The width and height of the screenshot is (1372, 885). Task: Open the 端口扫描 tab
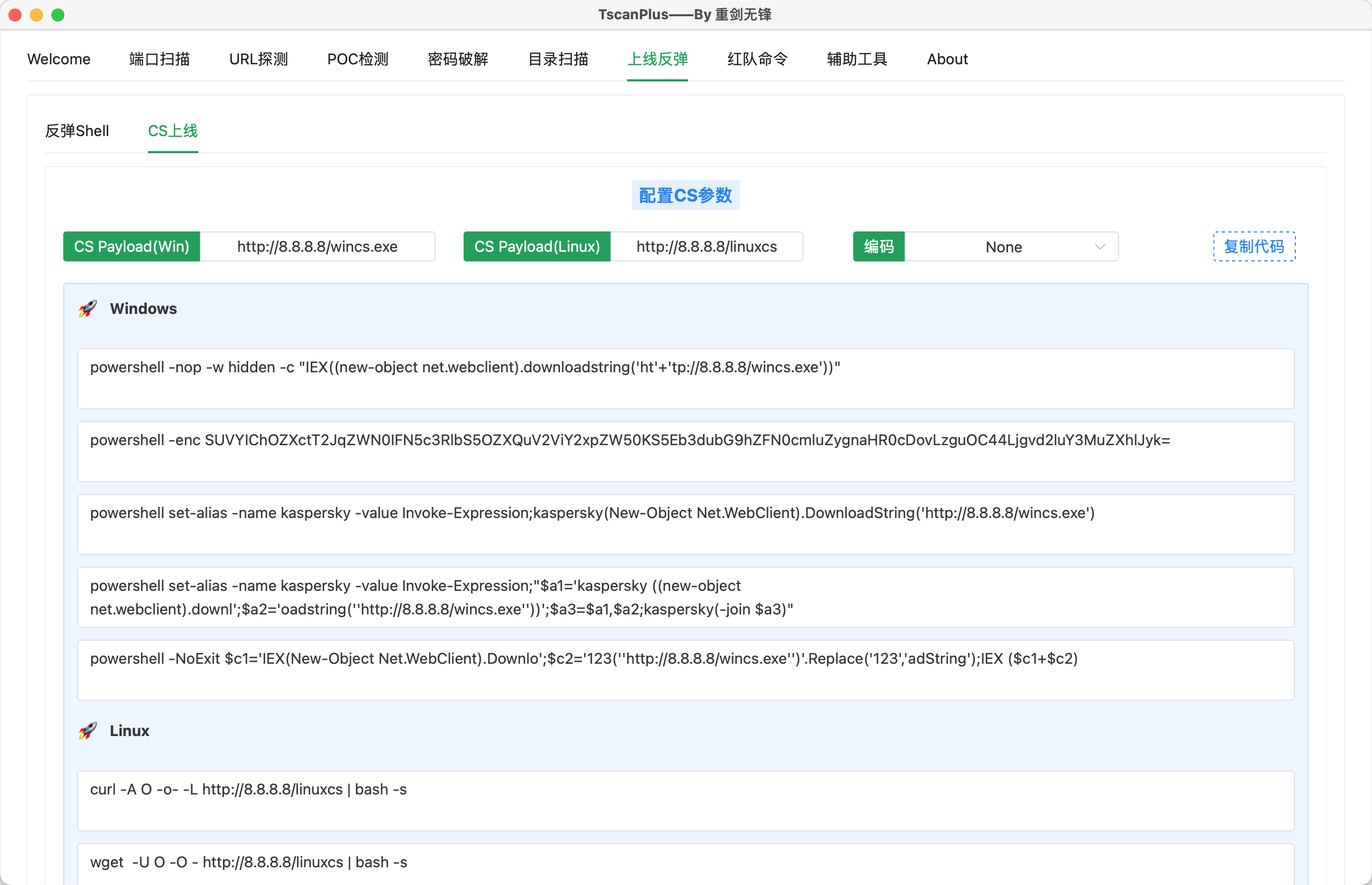coord(159,59)
